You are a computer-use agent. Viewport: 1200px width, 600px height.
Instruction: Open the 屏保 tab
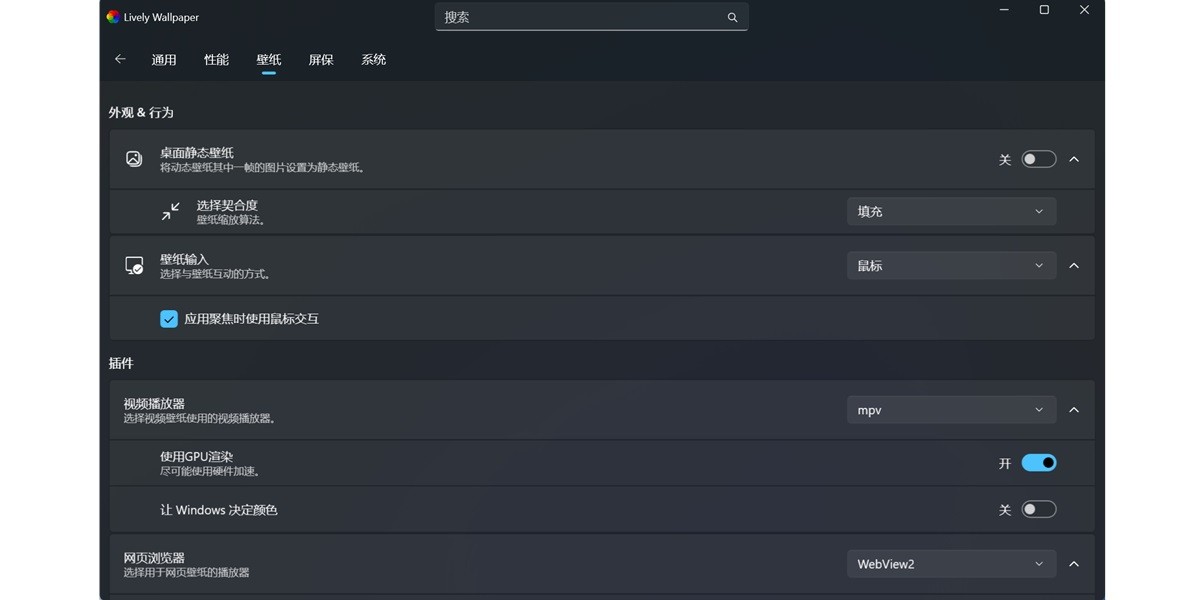click(x=321, y=60)
